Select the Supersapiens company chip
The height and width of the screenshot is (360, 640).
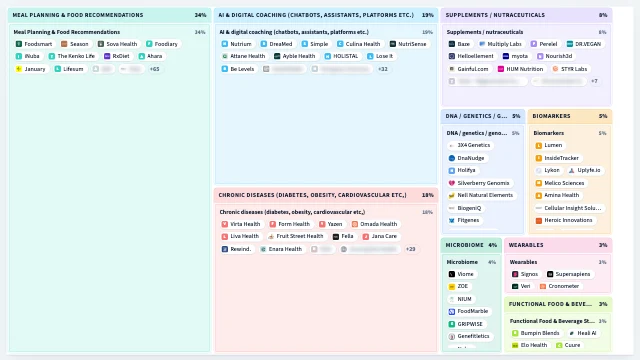[569, 274]
